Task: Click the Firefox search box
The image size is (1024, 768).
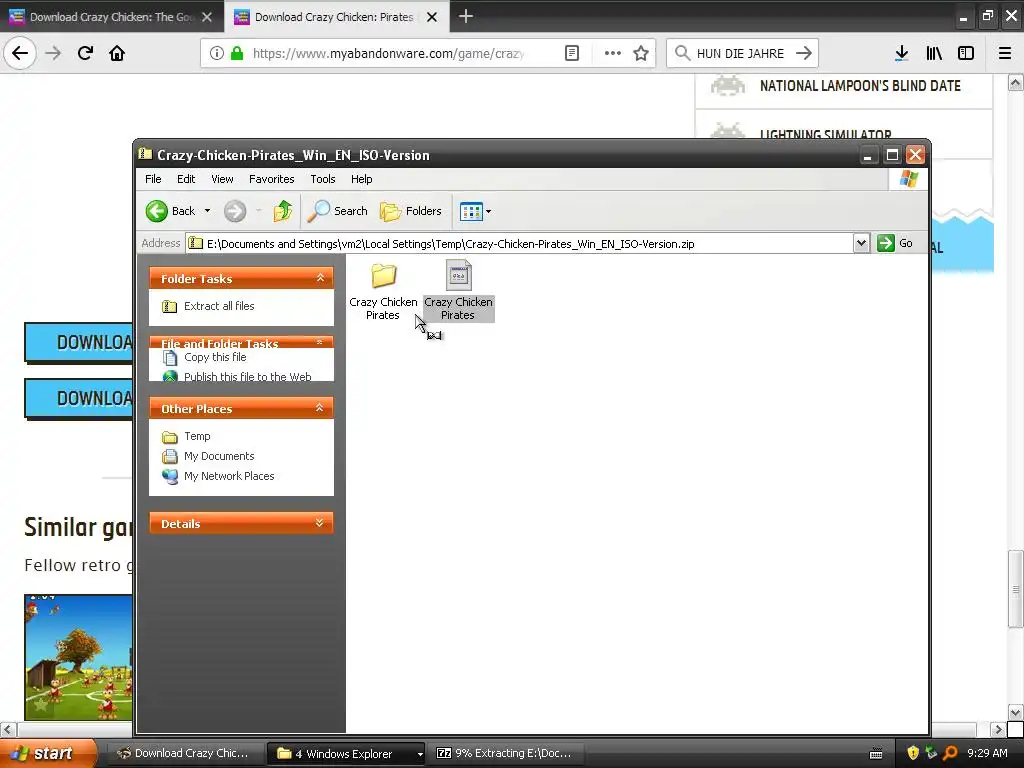Action: pyautogui.click(x=740, y=53)
